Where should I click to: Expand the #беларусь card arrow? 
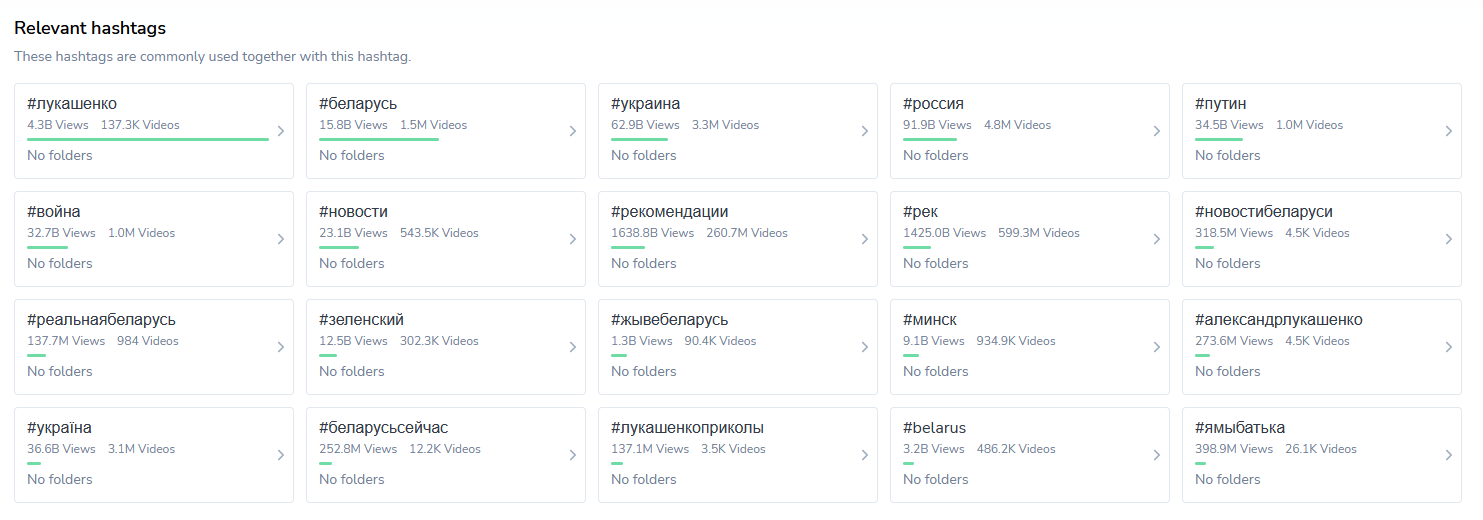(573, 131)
